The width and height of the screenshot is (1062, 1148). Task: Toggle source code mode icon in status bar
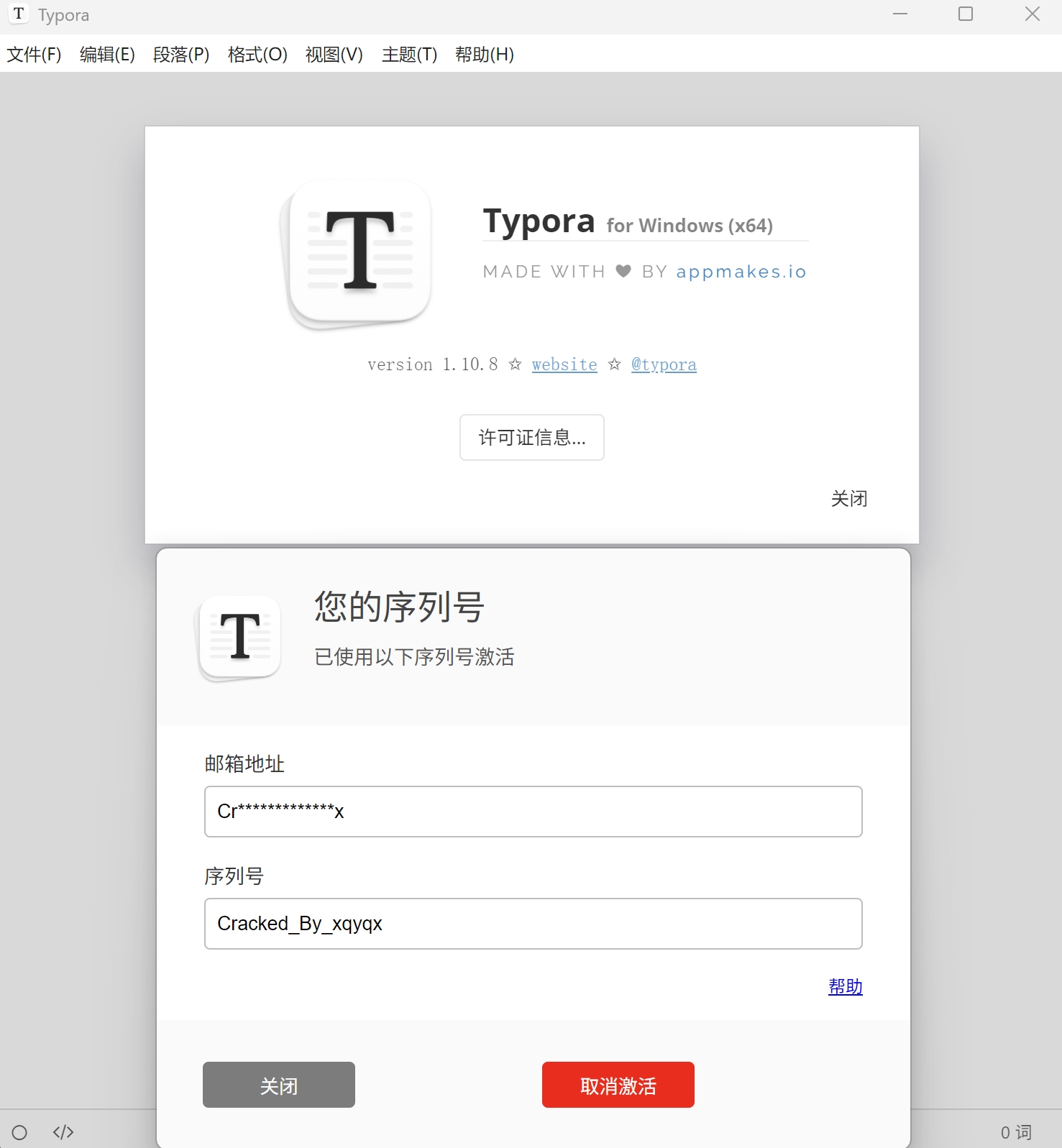coord(63,1133)
